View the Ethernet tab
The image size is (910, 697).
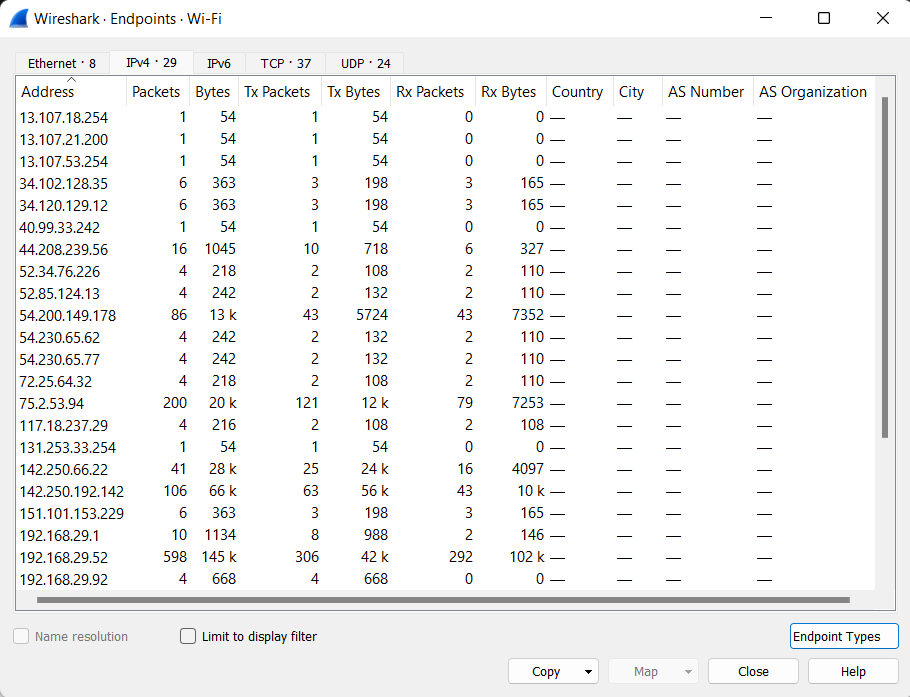tap(60, 62)
